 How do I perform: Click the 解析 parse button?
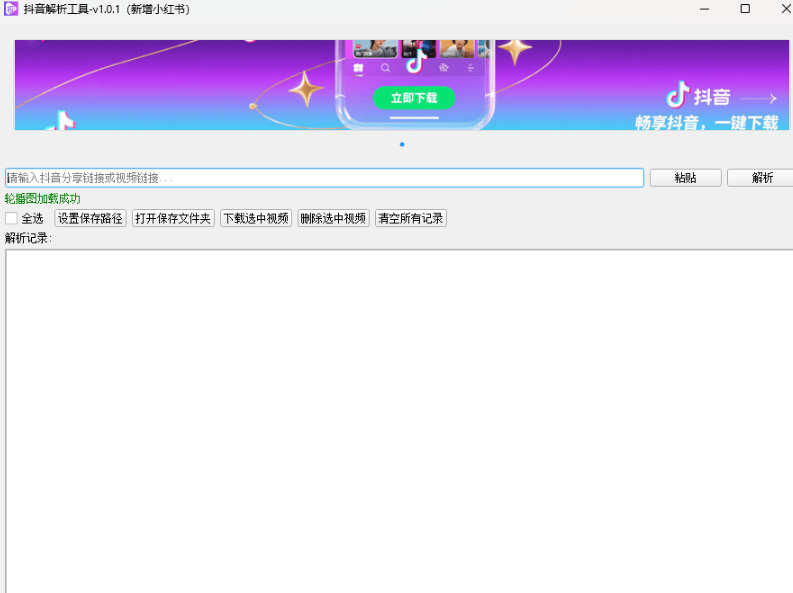[x=761, y=178]
